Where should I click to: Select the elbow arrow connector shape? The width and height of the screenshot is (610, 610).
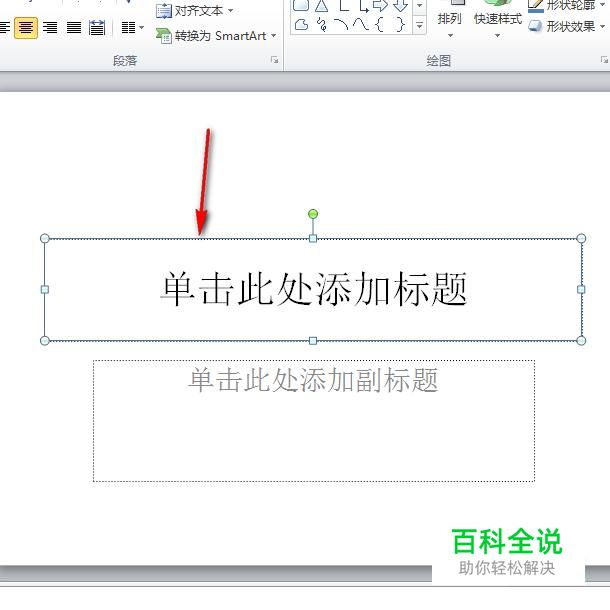pos(363,5)
